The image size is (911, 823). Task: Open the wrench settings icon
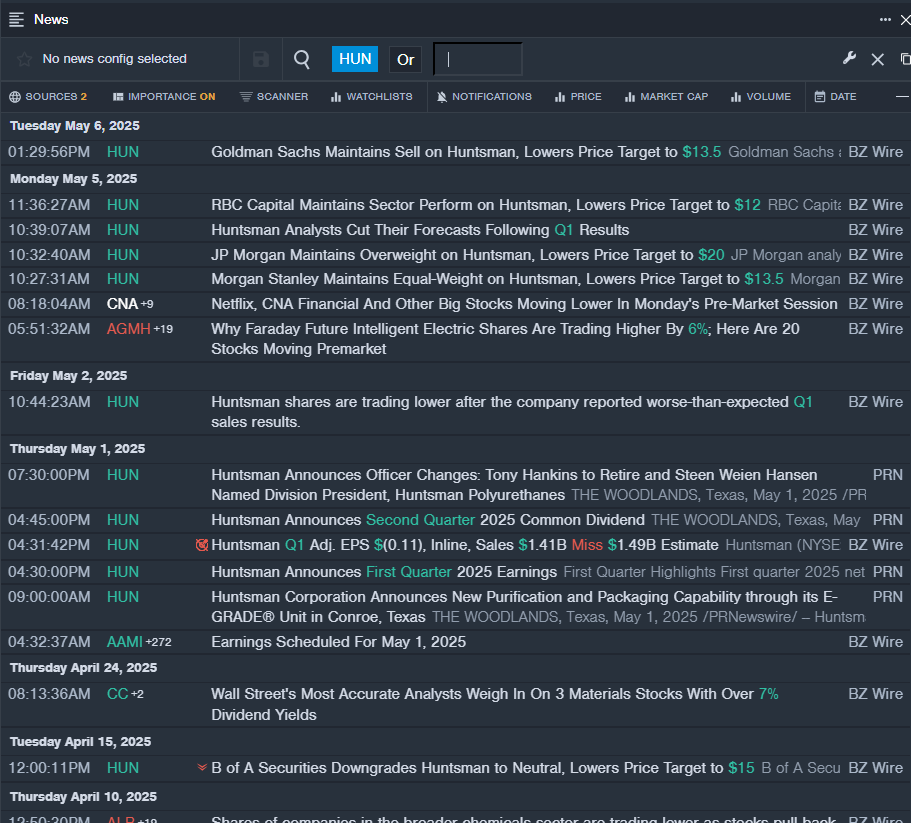(849, 59)
